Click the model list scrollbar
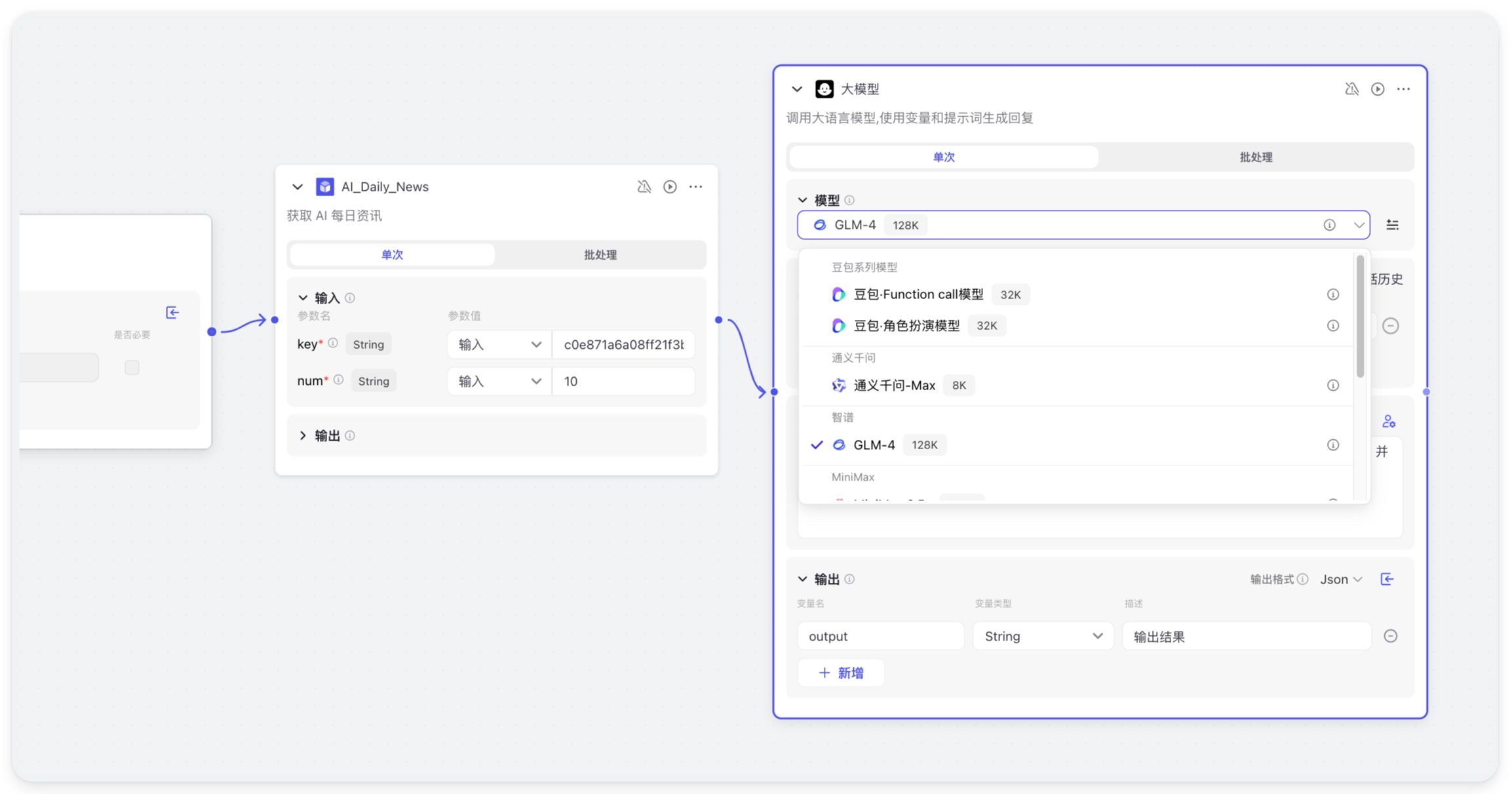The width and height of the screenshot is (1512, 794). point(1360,315)
